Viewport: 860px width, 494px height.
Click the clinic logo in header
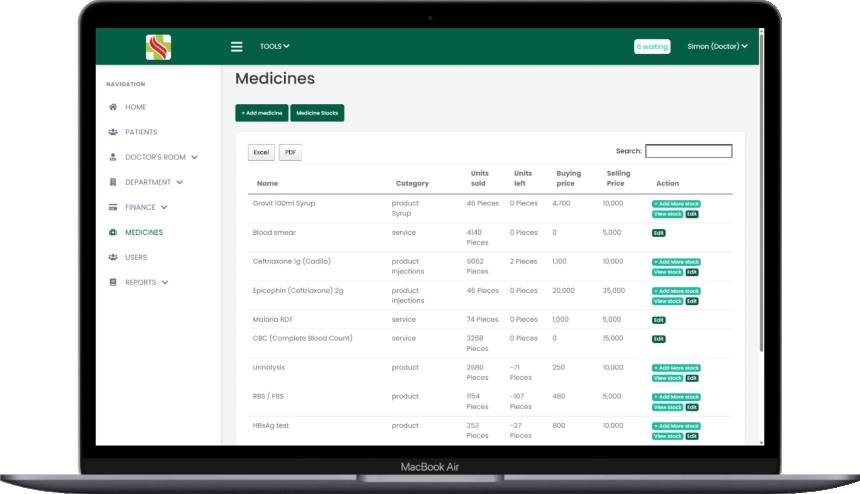(158, 47)
